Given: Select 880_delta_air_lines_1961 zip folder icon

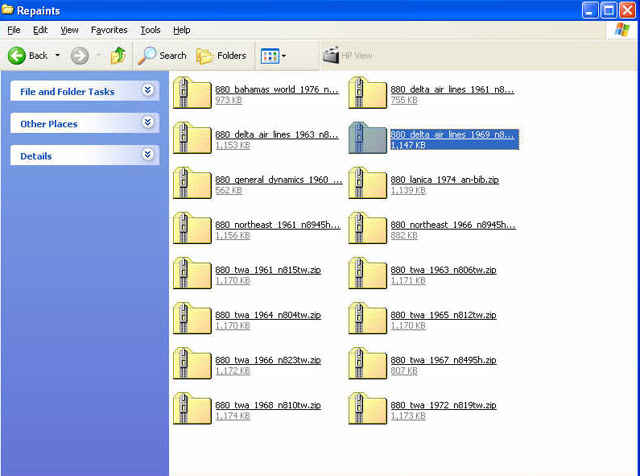Looking at the screenshot, I should tap(367, 93).
